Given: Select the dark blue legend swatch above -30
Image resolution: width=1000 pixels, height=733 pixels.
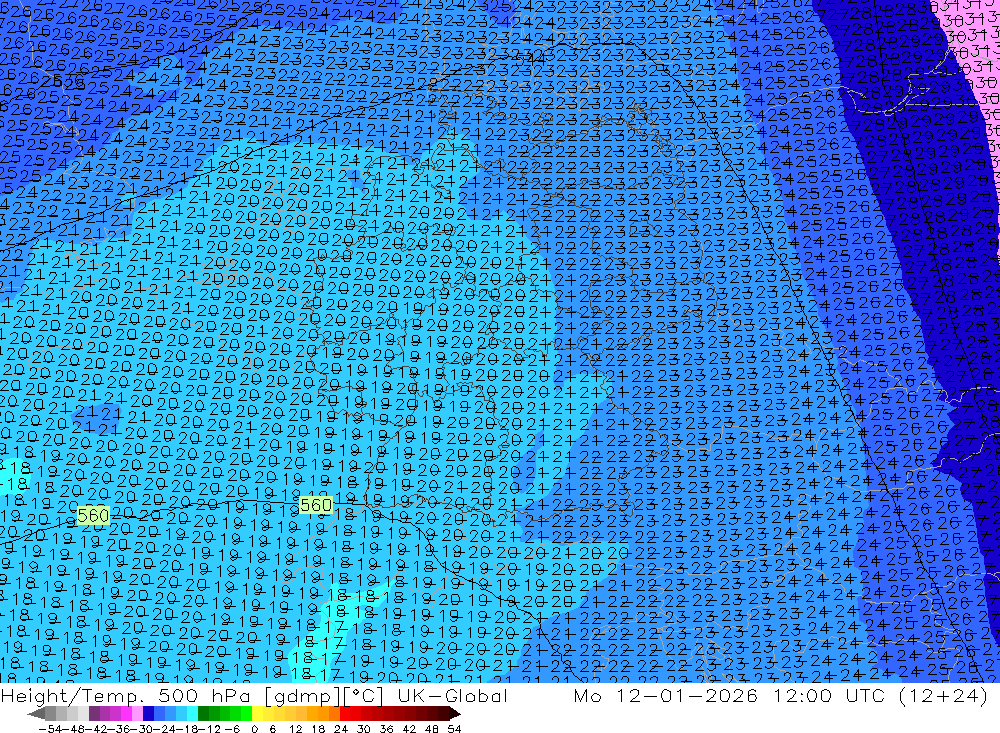Looking at the screenshot, I should [x=148, y=714].
